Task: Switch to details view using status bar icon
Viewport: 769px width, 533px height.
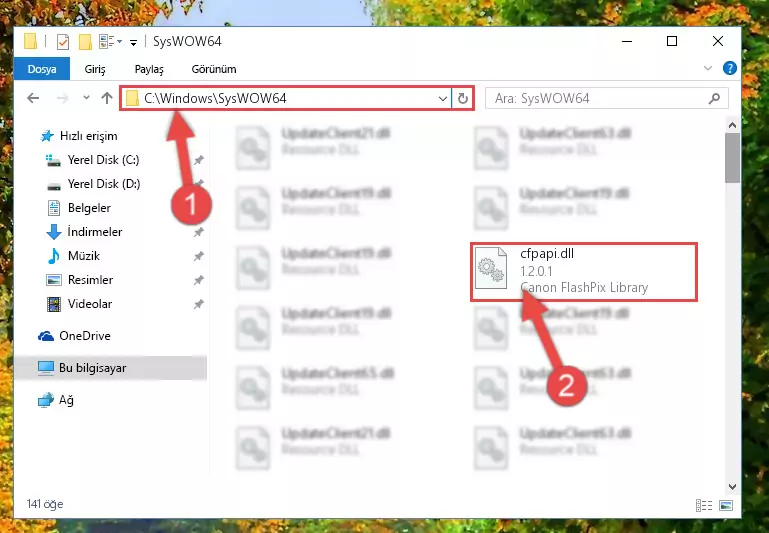Action: tap(704, 505)
